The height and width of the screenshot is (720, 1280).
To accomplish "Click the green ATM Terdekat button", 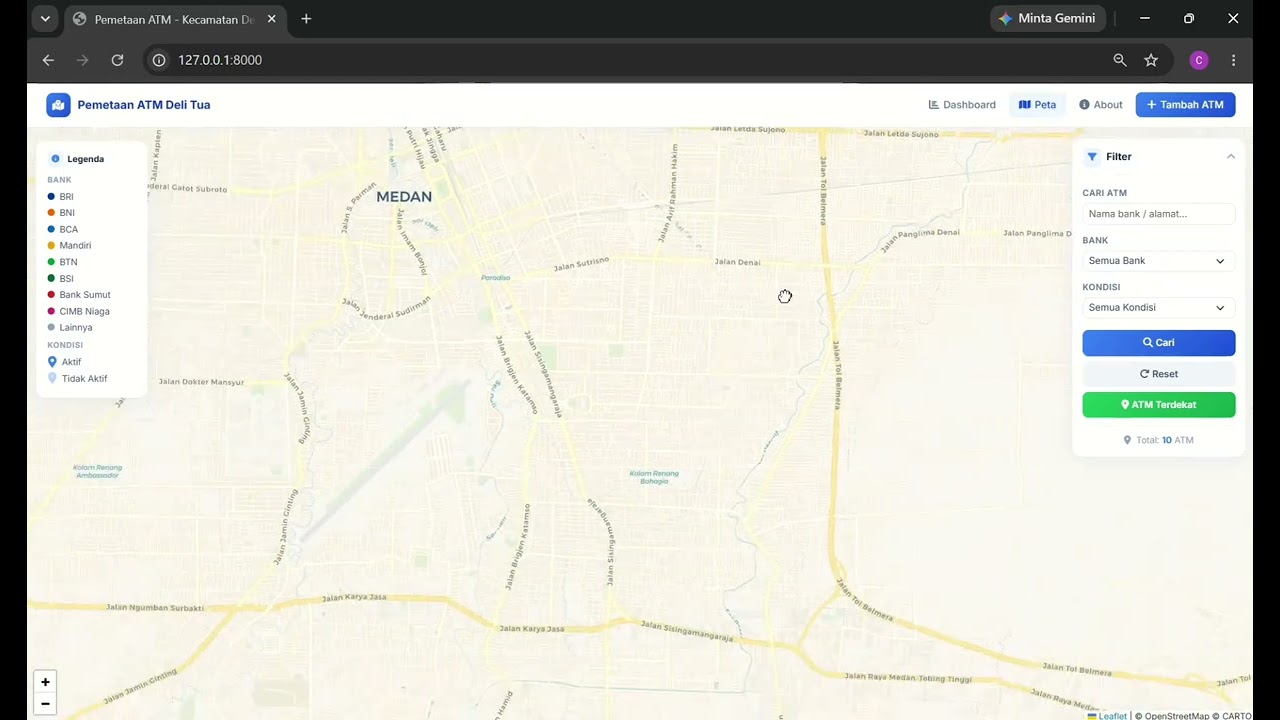I will [1158, 405].
